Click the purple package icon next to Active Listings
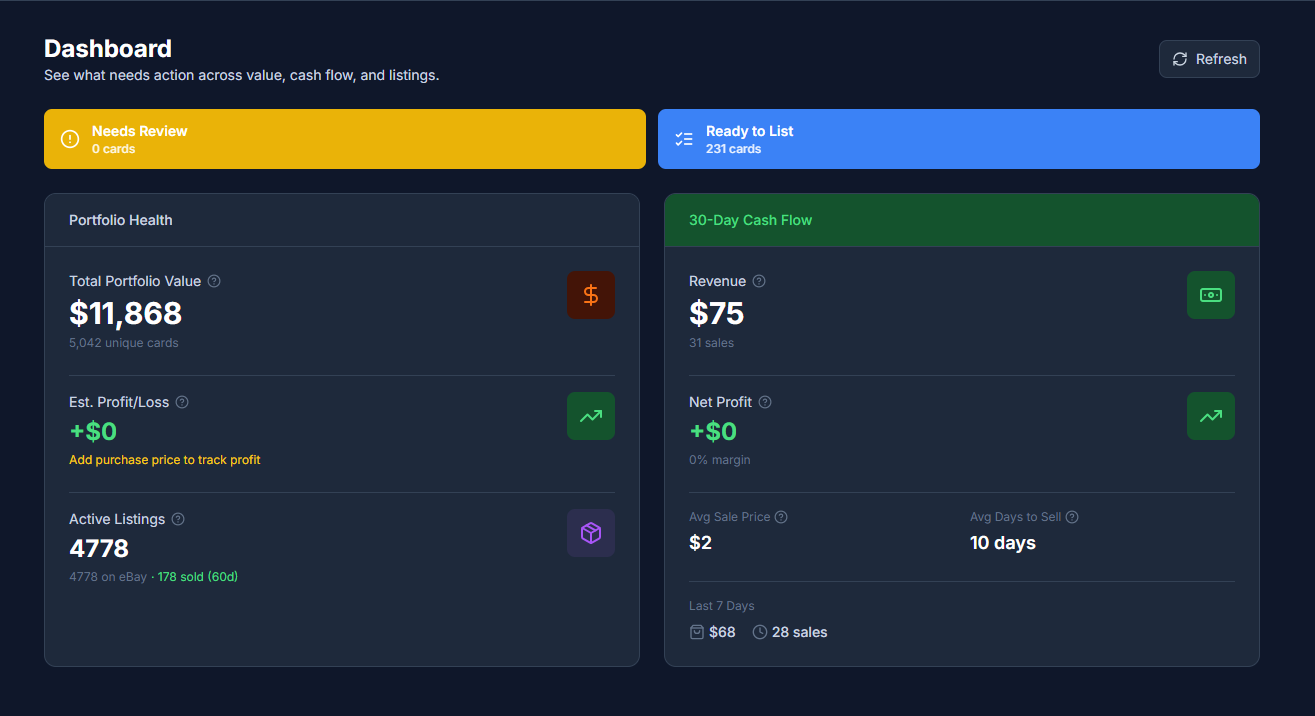Screen dimensions: 1315x716 click(591, 533)
